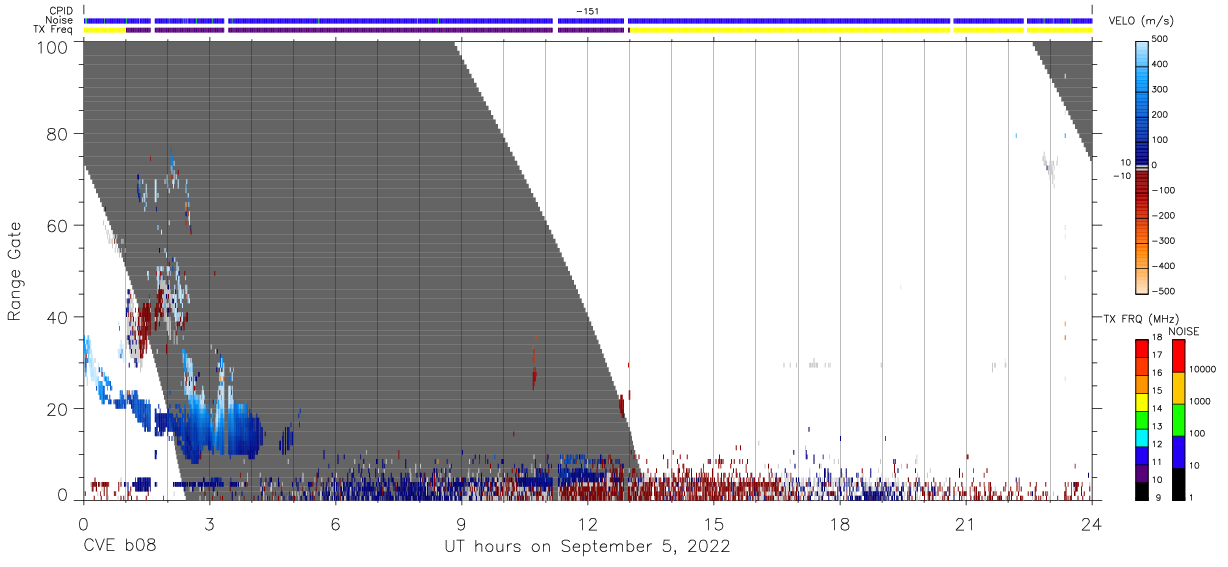Click the '60' tick on the Range Gate axis
The image size is (1228, 567).
(x=57, y=226)
